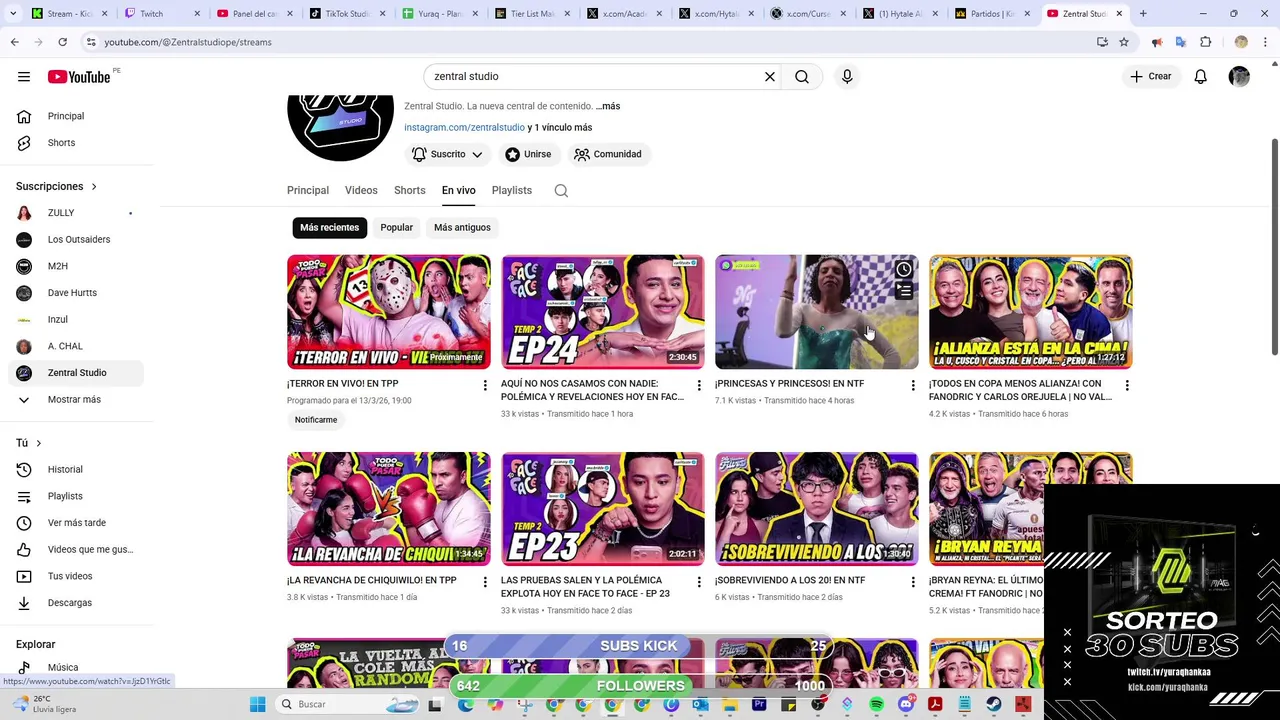Click the Unirse membership button
The height and width of the screenshot is (720, 1280).
tap(528, 154)
